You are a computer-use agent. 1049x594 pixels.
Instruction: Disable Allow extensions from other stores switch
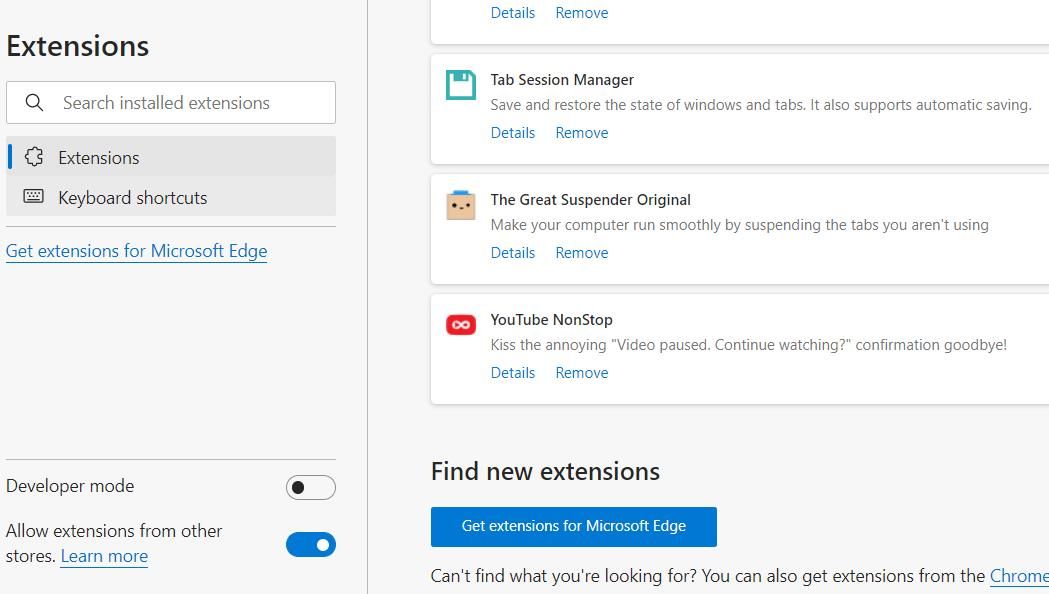pos(310,544)
